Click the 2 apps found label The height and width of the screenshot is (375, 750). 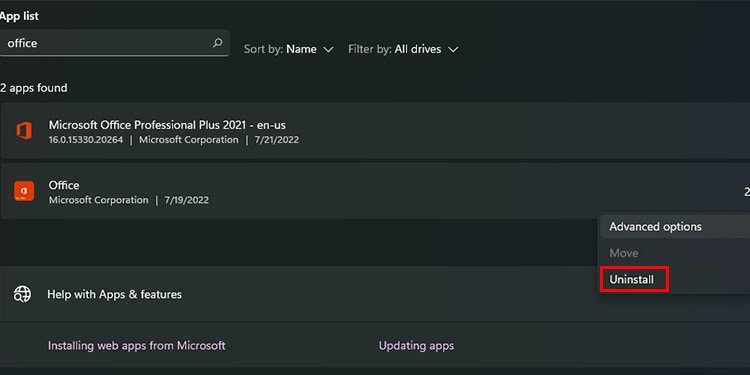33,88
